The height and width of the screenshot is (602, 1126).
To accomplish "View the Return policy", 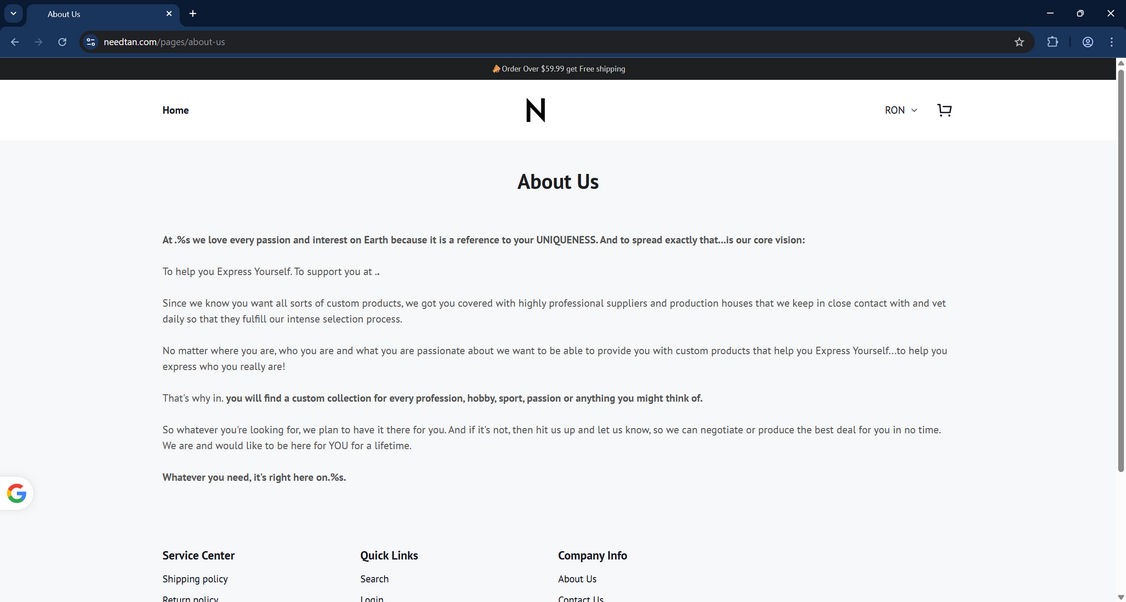I will pyautogui.click(x=190, y=598).
